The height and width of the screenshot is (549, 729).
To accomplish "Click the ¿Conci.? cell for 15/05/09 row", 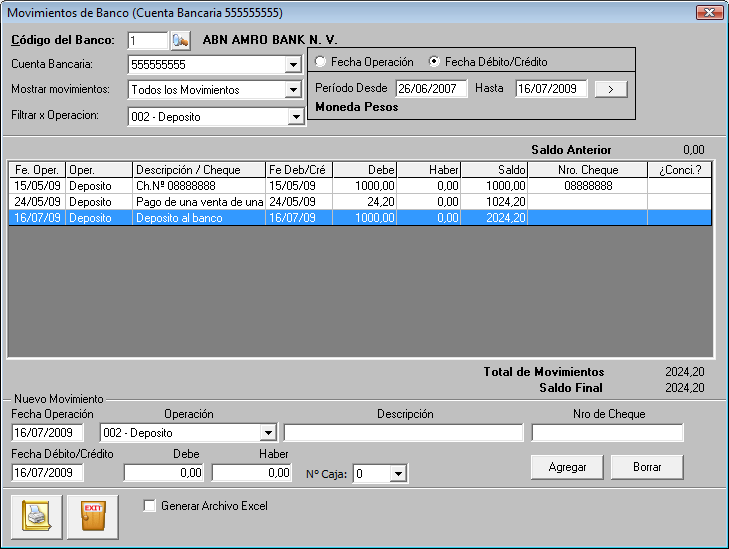I will click(680, 186).
